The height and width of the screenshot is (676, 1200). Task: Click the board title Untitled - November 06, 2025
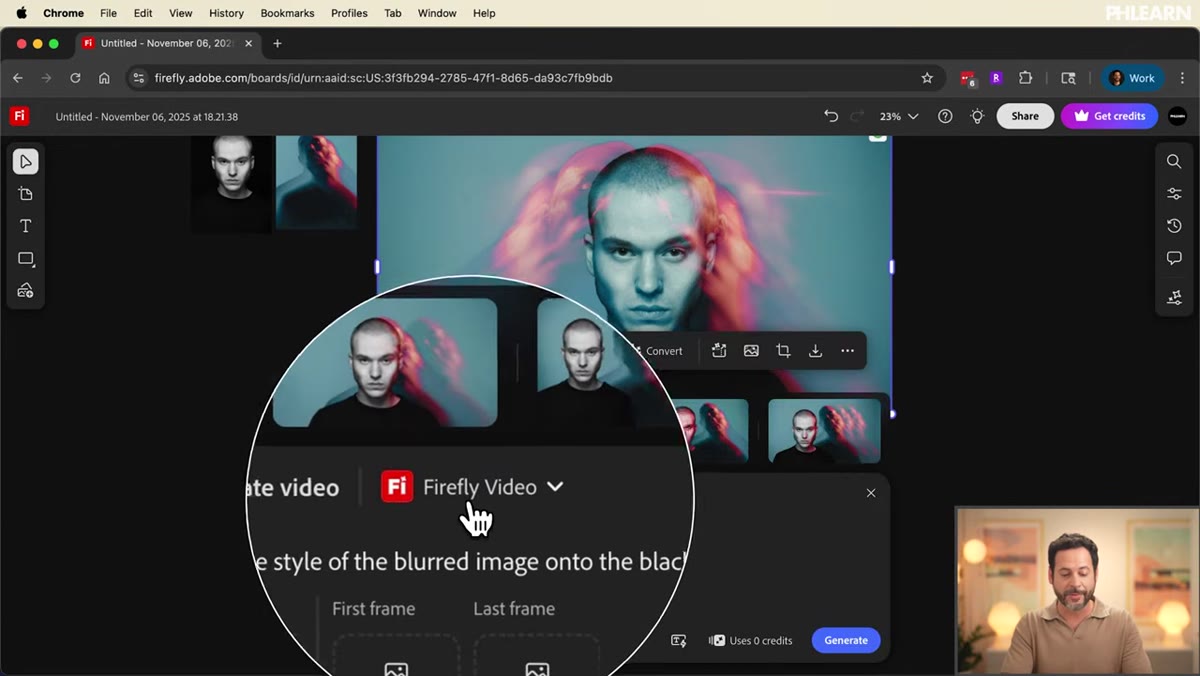(x=147, y=117)
